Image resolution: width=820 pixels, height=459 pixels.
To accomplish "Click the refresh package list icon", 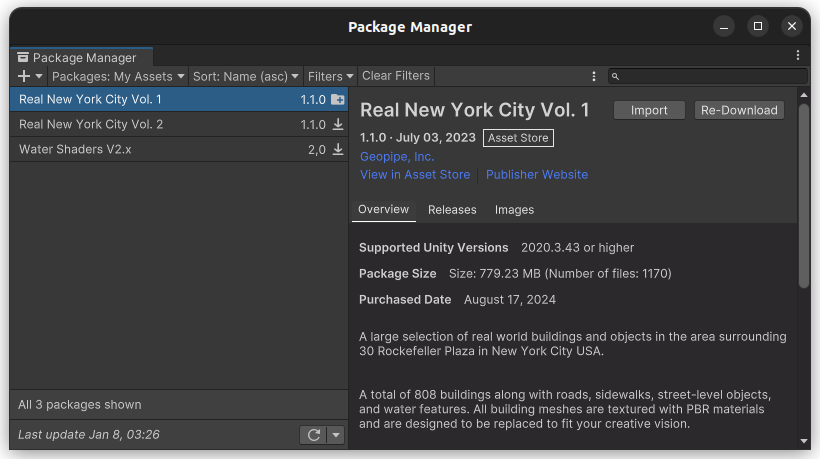I will click(313, 435).
